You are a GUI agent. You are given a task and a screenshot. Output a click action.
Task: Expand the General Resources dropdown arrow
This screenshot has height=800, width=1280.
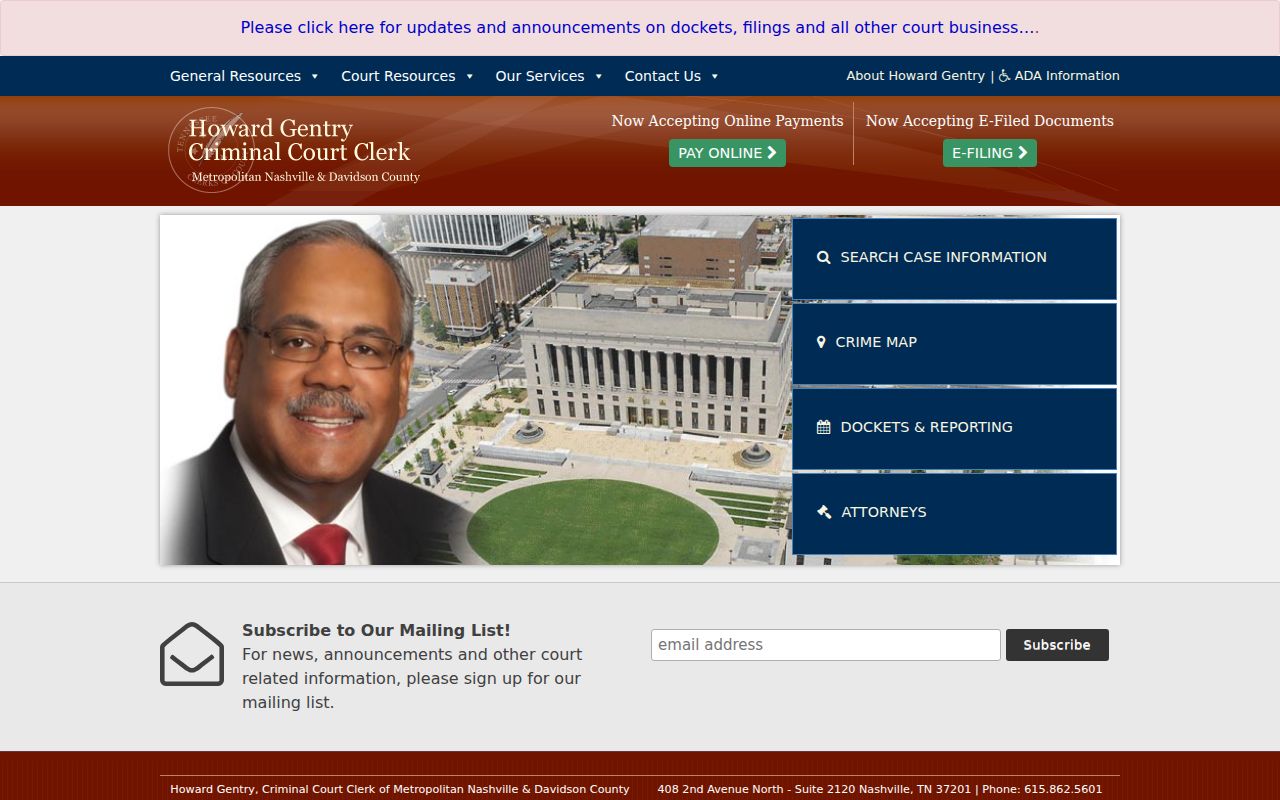[315, 76]
